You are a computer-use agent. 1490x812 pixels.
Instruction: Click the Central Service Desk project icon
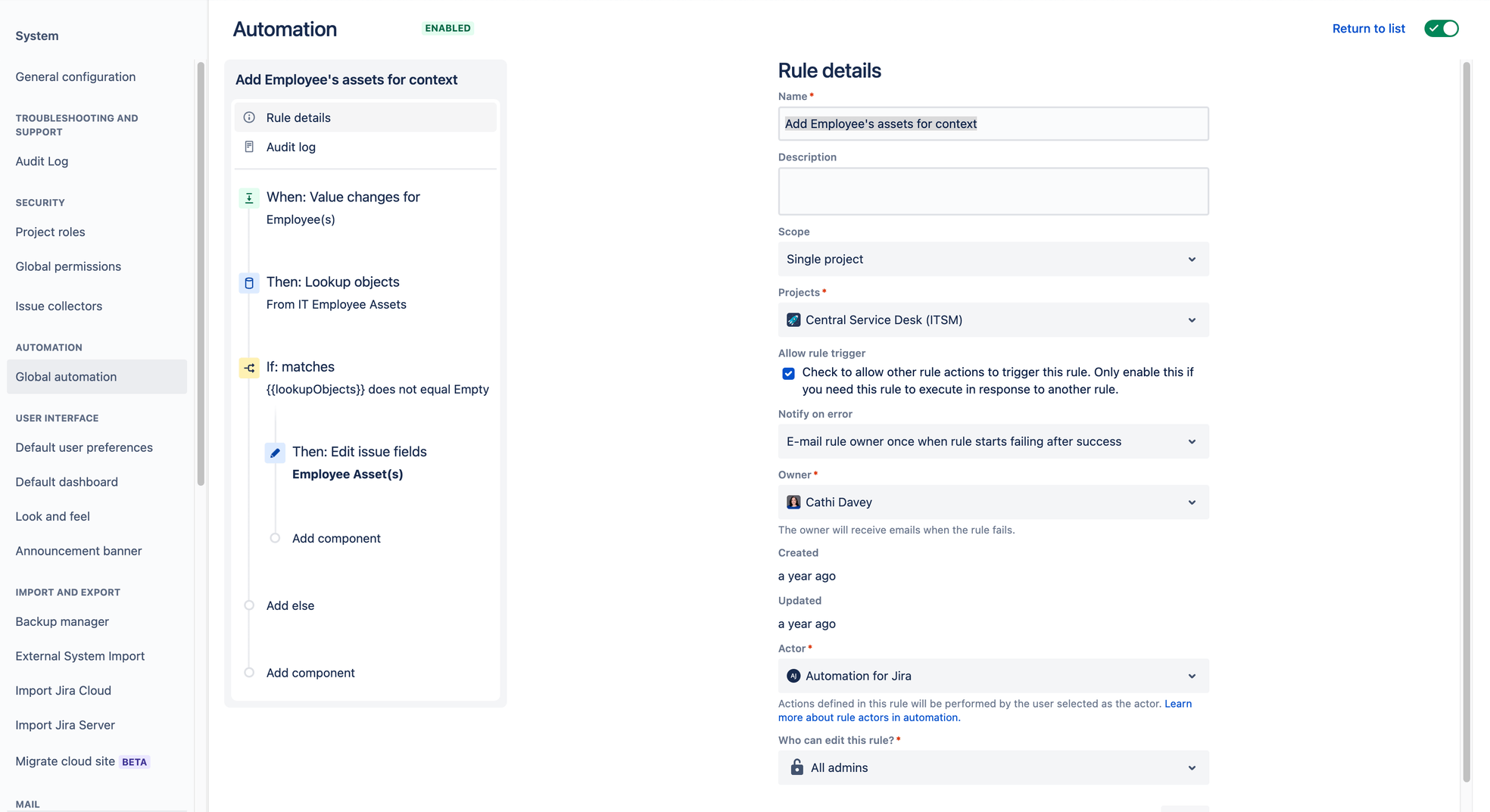[x=793, y=319]
